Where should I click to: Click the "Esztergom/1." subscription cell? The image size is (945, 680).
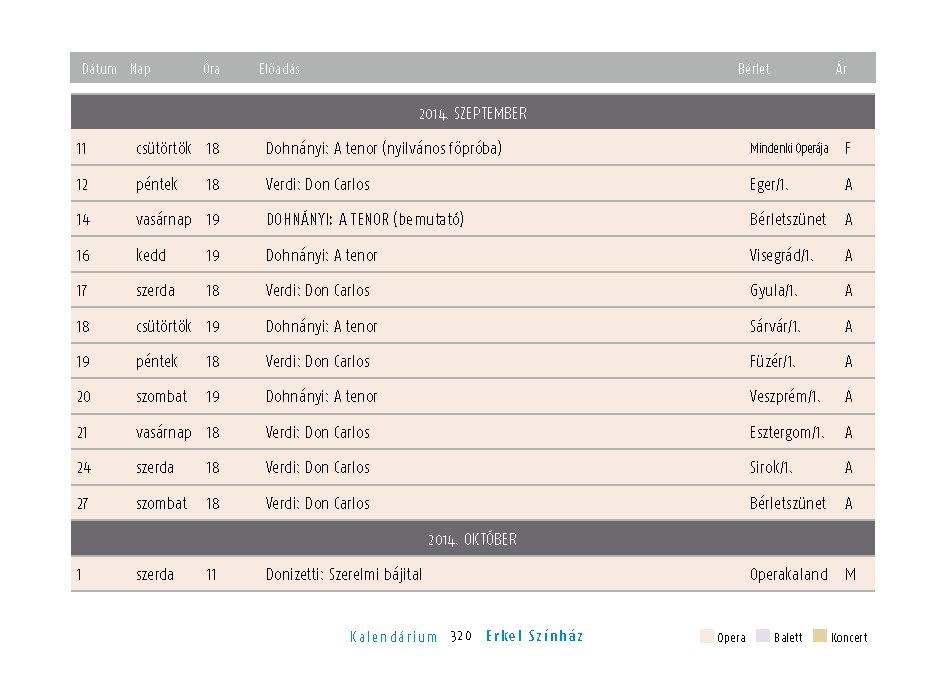click(787, 433)
